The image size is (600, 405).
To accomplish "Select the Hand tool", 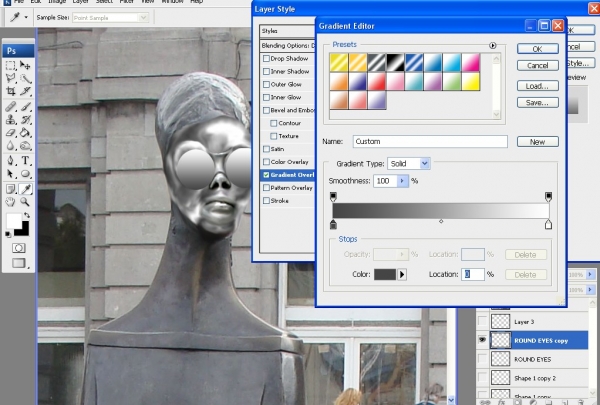I will [x=11, y=202].
